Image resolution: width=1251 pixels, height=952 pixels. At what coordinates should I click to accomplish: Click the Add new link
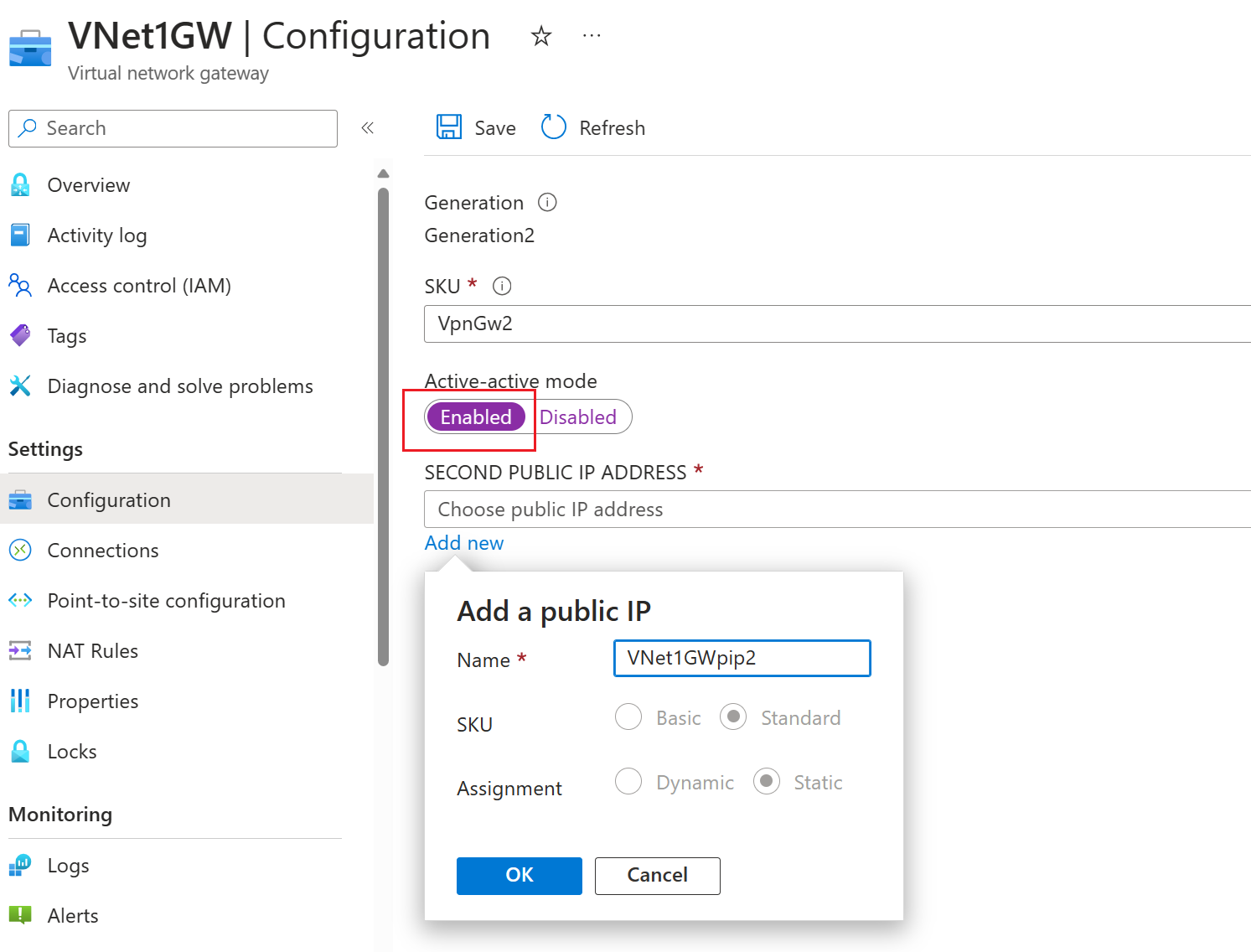point(464,543)
